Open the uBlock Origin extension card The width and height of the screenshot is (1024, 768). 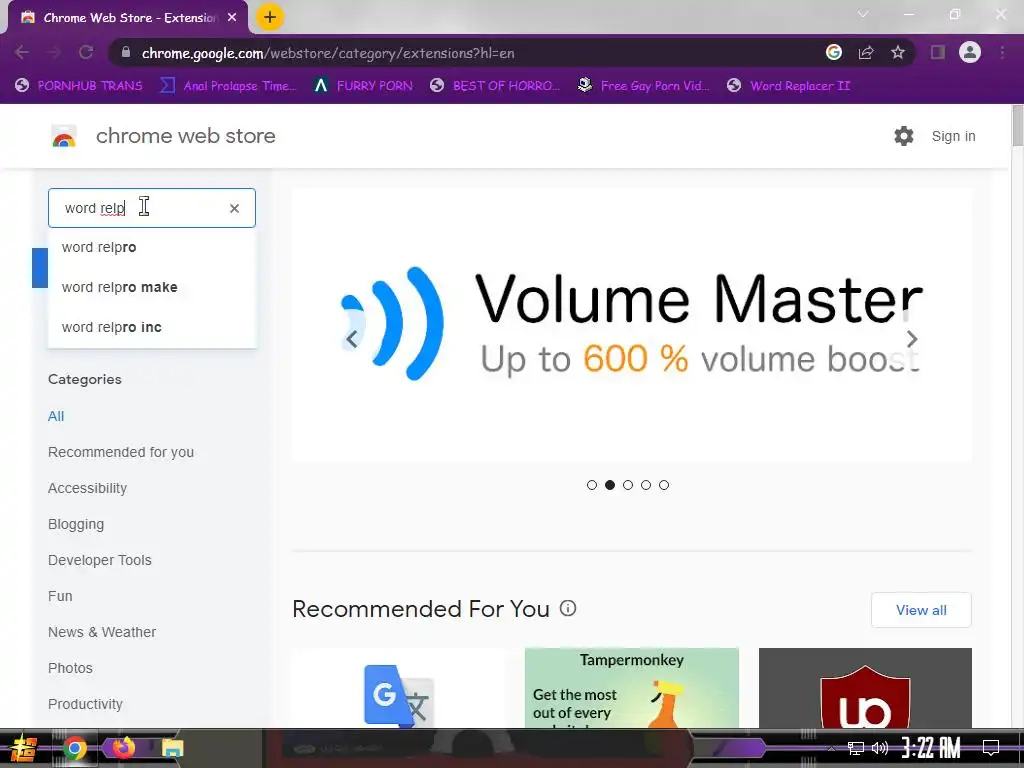pyautogui.click(x=865, y=688)
